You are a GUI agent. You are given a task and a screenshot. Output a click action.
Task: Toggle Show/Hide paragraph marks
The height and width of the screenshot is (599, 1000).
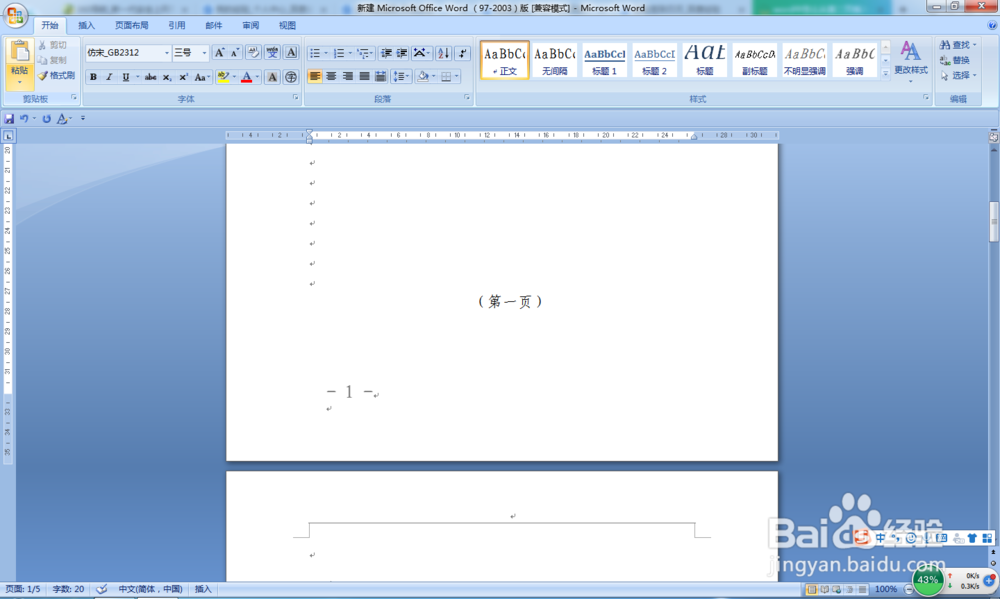(463, 54)
